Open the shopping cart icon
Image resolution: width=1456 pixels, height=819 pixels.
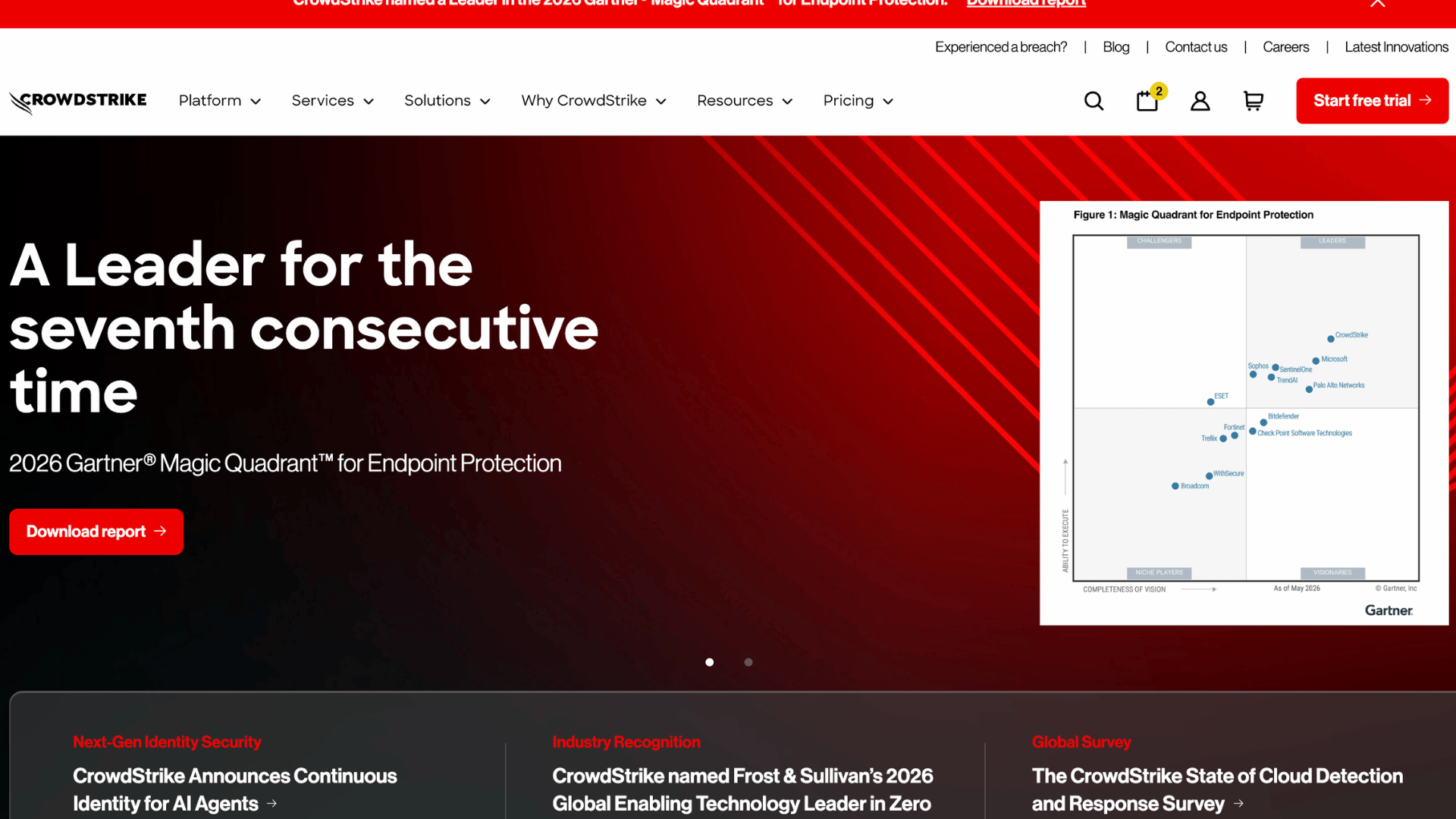point(1254,101)
